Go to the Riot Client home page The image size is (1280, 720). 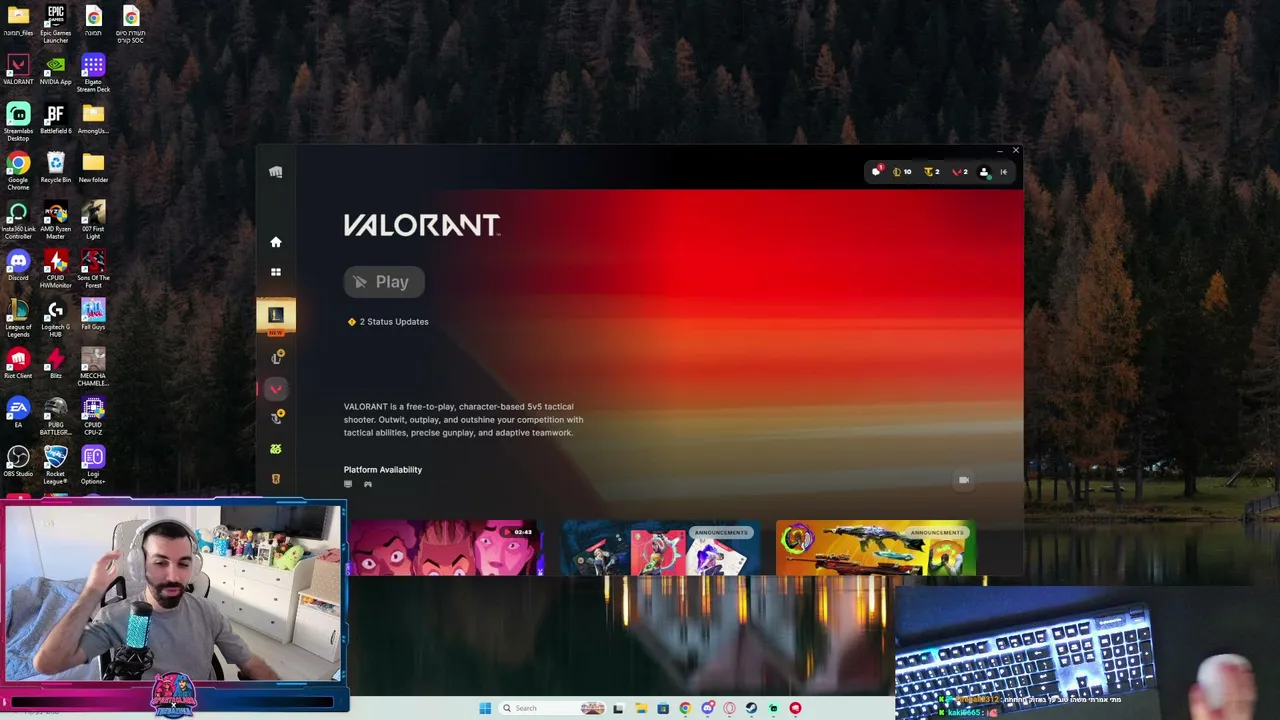[x=276, y=242]
